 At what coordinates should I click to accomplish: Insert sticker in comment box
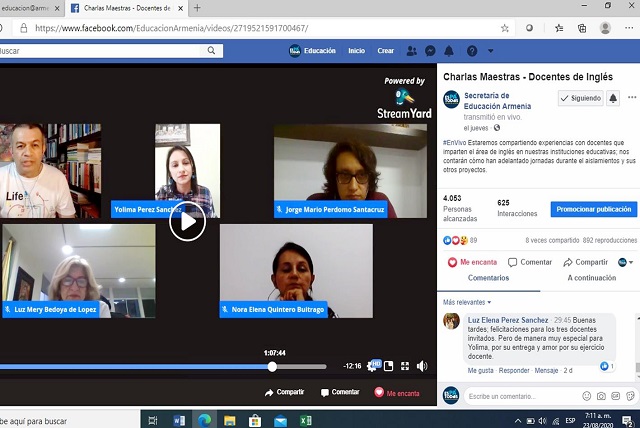[x=630, y=396]
